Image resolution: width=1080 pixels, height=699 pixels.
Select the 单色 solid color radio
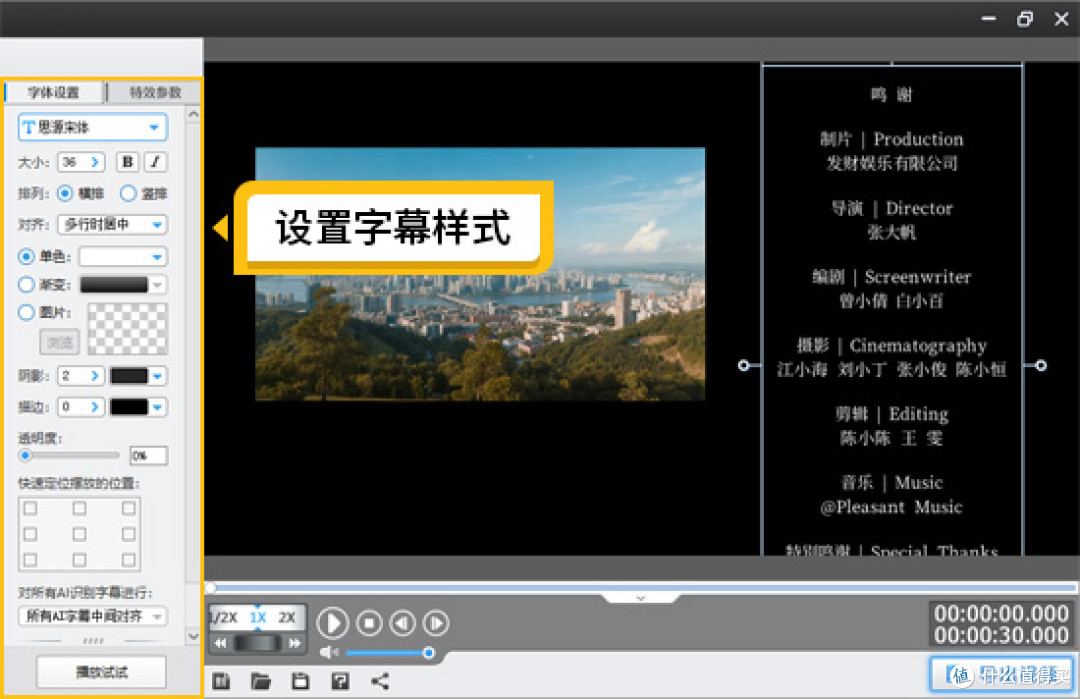click(x=26, y=257)
